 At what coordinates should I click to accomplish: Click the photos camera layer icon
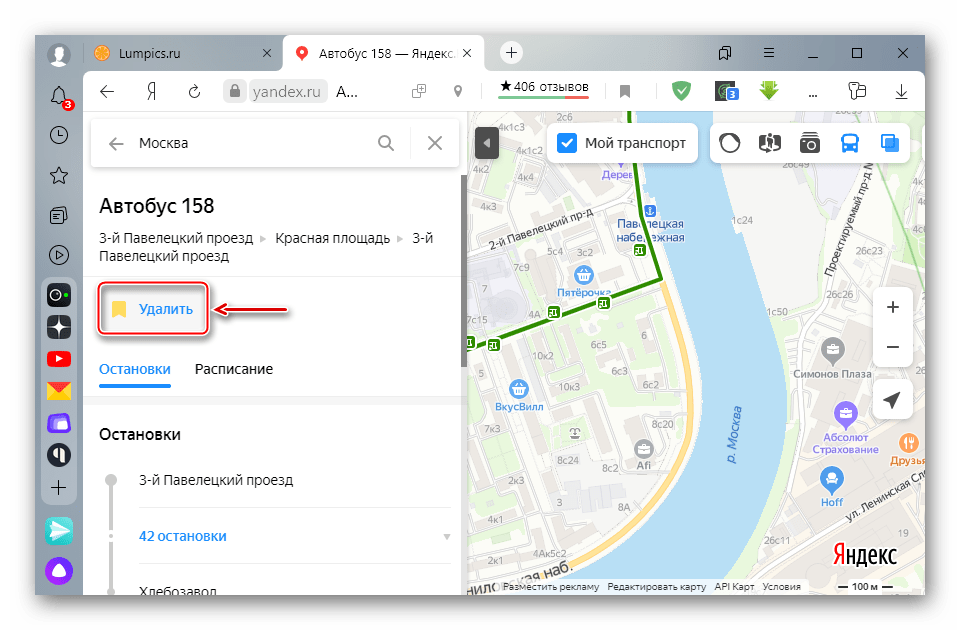coord(809,143)
